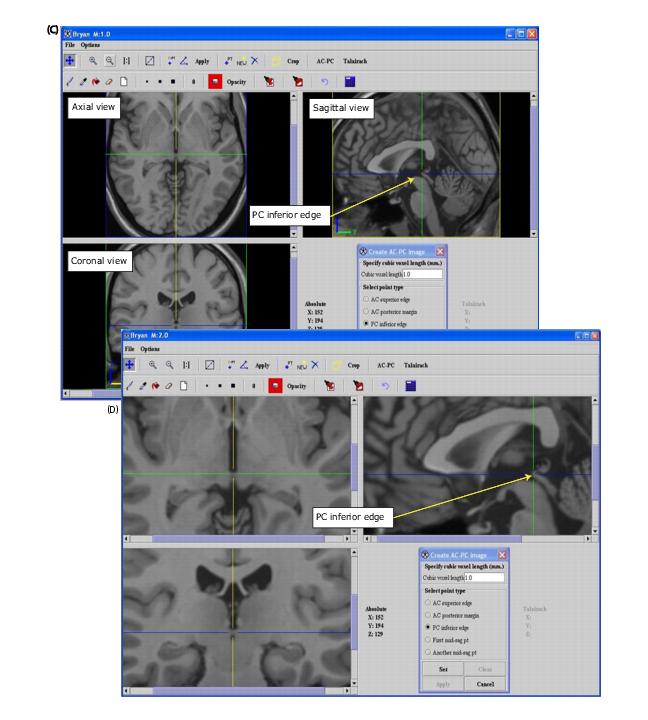Click the Cubic voxel length field in the front dialog
This screenshot has width=648, height=720.
[484, 577]
